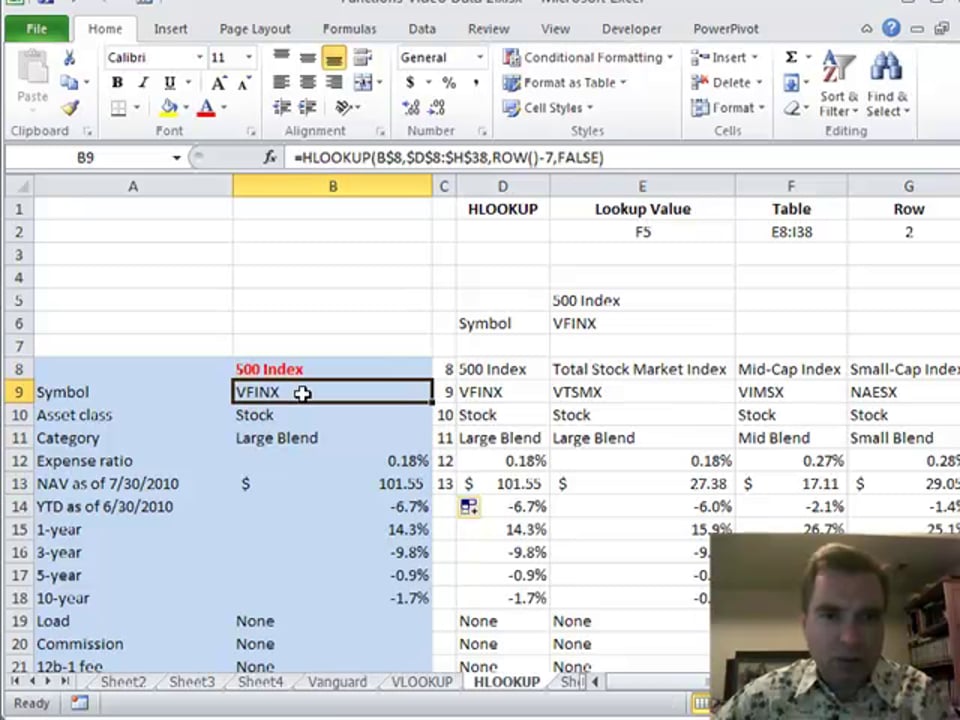This screenshot has height=720, width=960.
Task: Select column E header
Action: [x=642, y=186]
